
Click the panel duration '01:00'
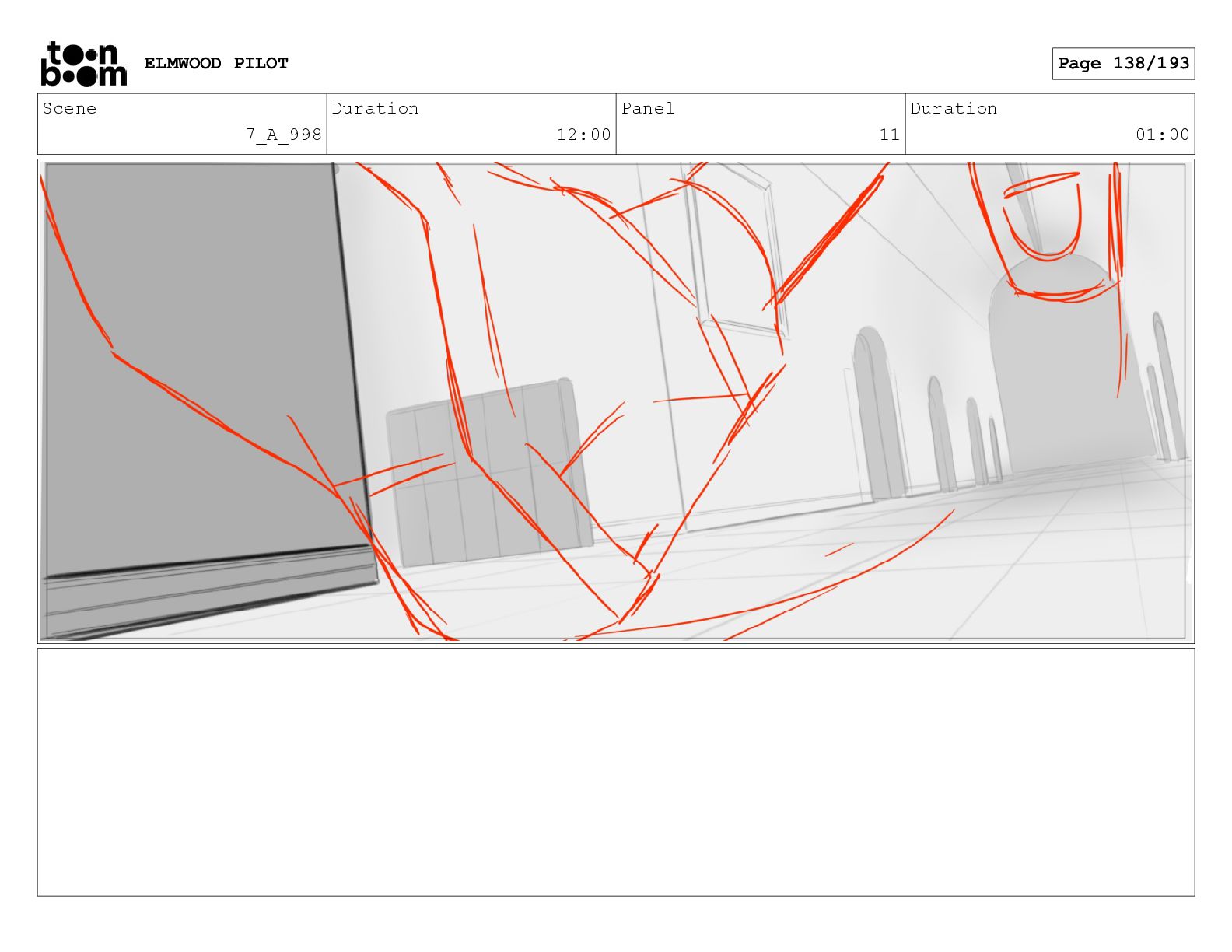tap(1162, 135)
